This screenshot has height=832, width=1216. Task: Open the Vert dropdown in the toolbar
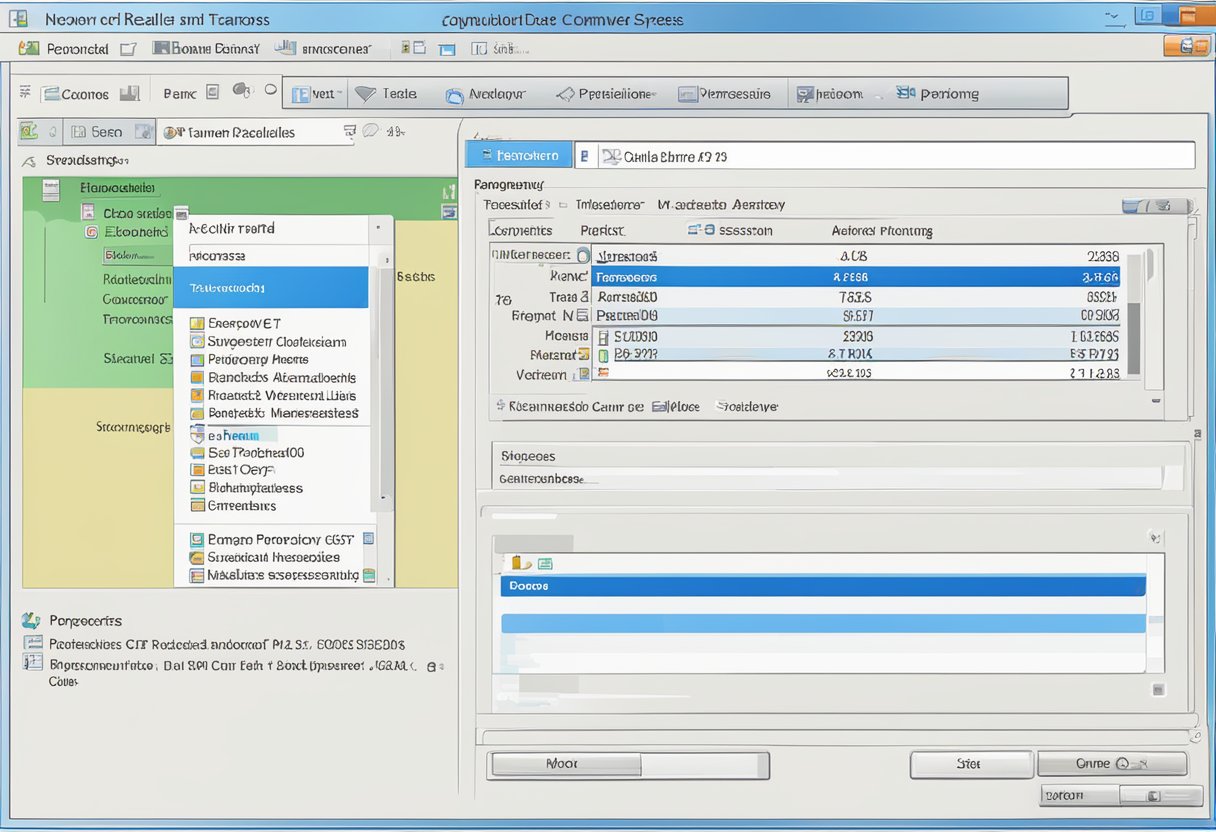click(316, 93)
